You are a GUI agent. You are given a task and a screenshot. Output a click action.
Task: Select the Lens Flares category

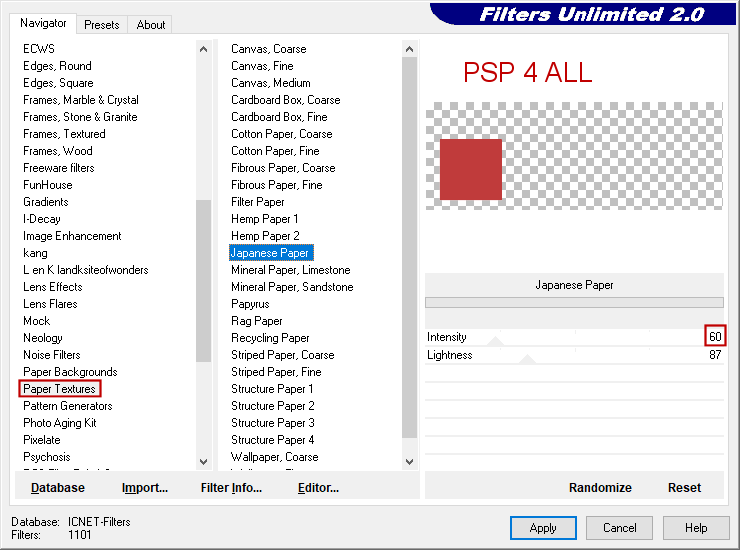50,304
